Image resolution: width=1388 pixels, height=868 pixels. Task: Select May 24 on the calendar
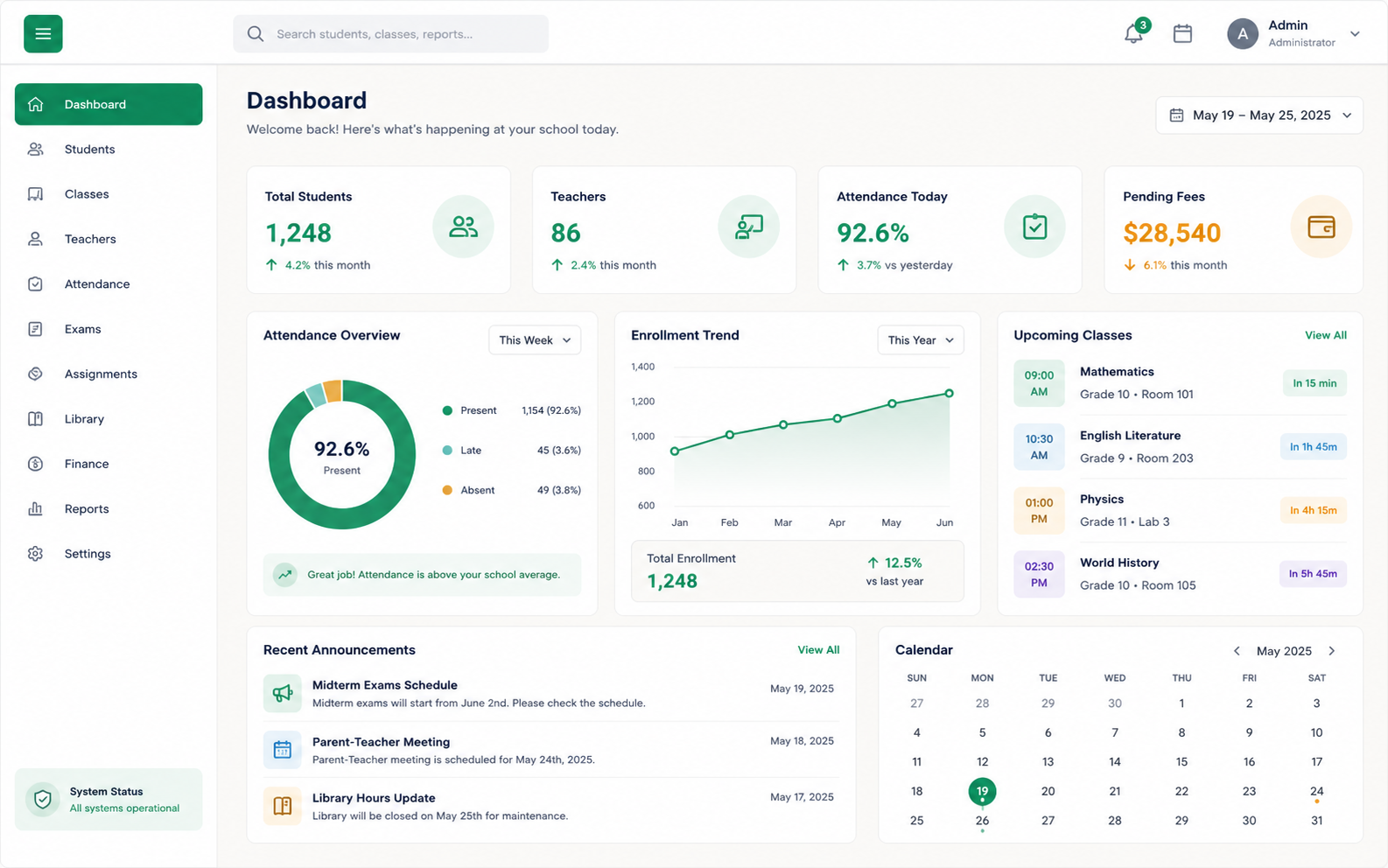point(1316,791)
